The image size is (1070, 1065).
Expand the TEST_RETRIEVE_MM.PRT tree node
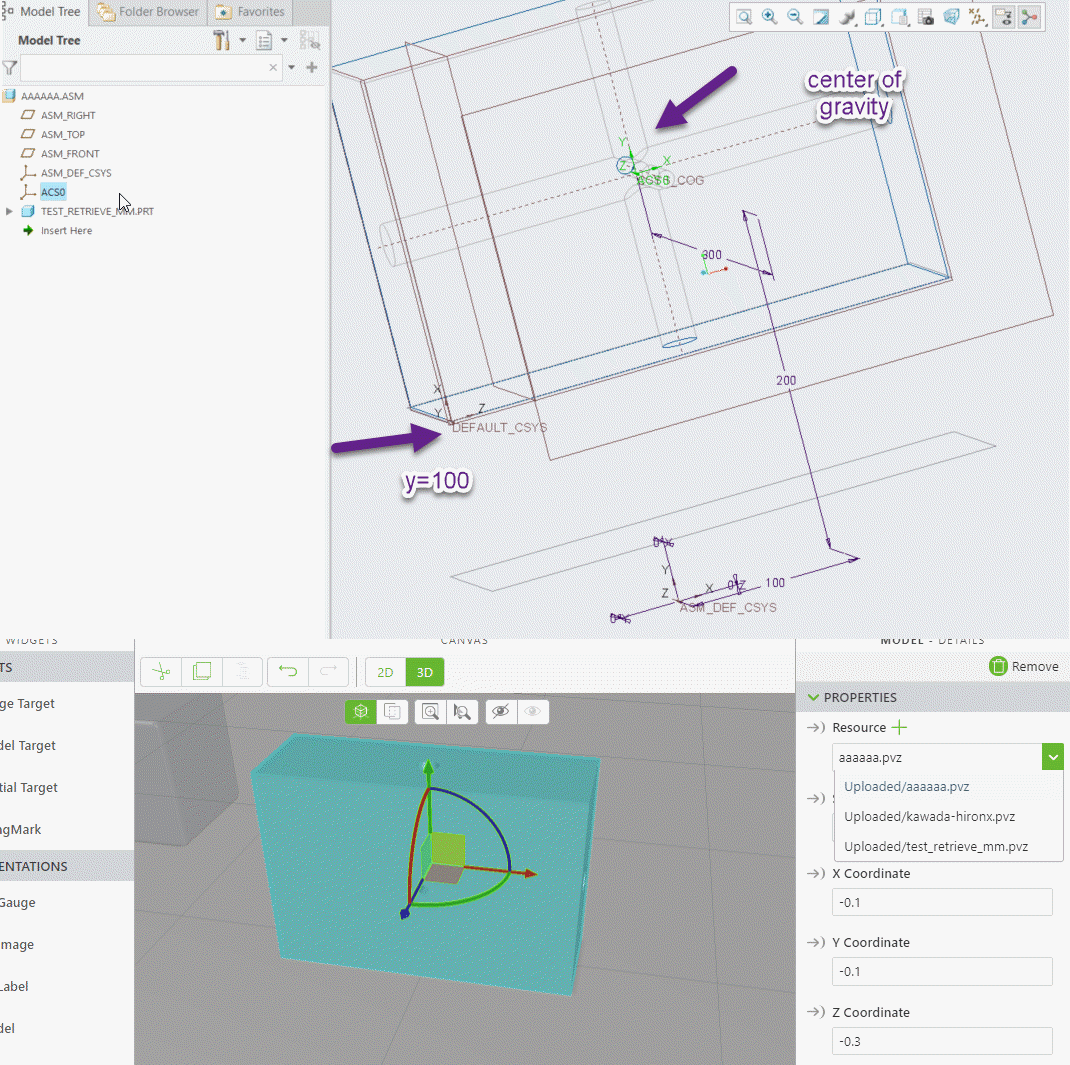tap(10, 211)
